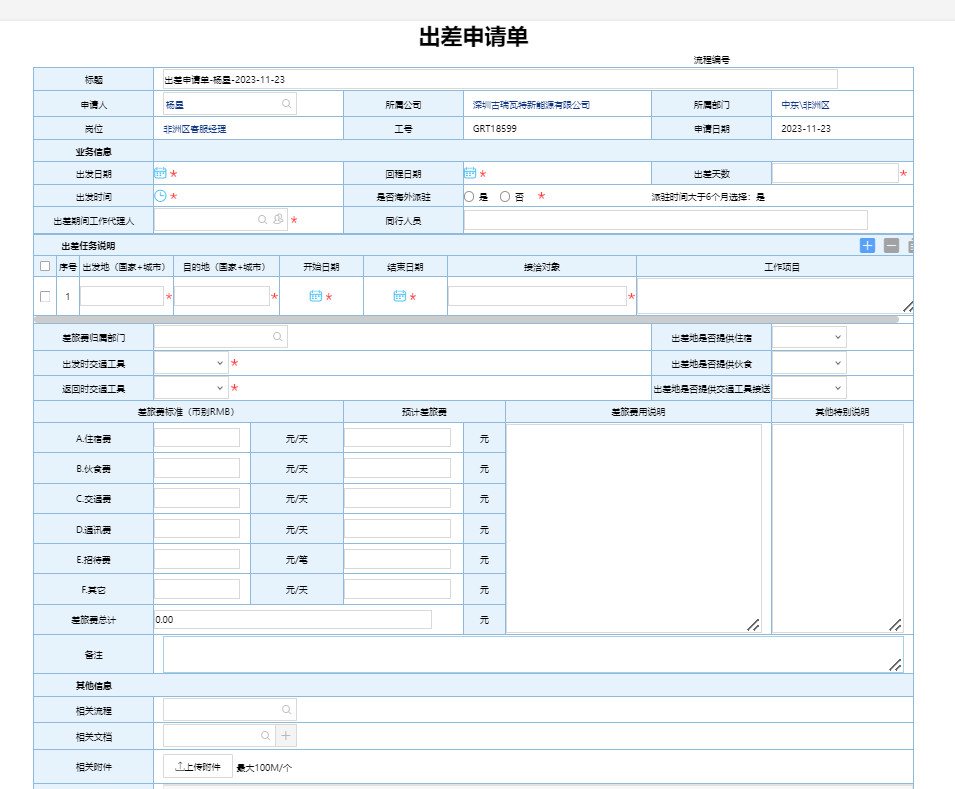955x789 pixels.
Task: Open 出发时交通工具 dropdown
Action: pos(191,363)
